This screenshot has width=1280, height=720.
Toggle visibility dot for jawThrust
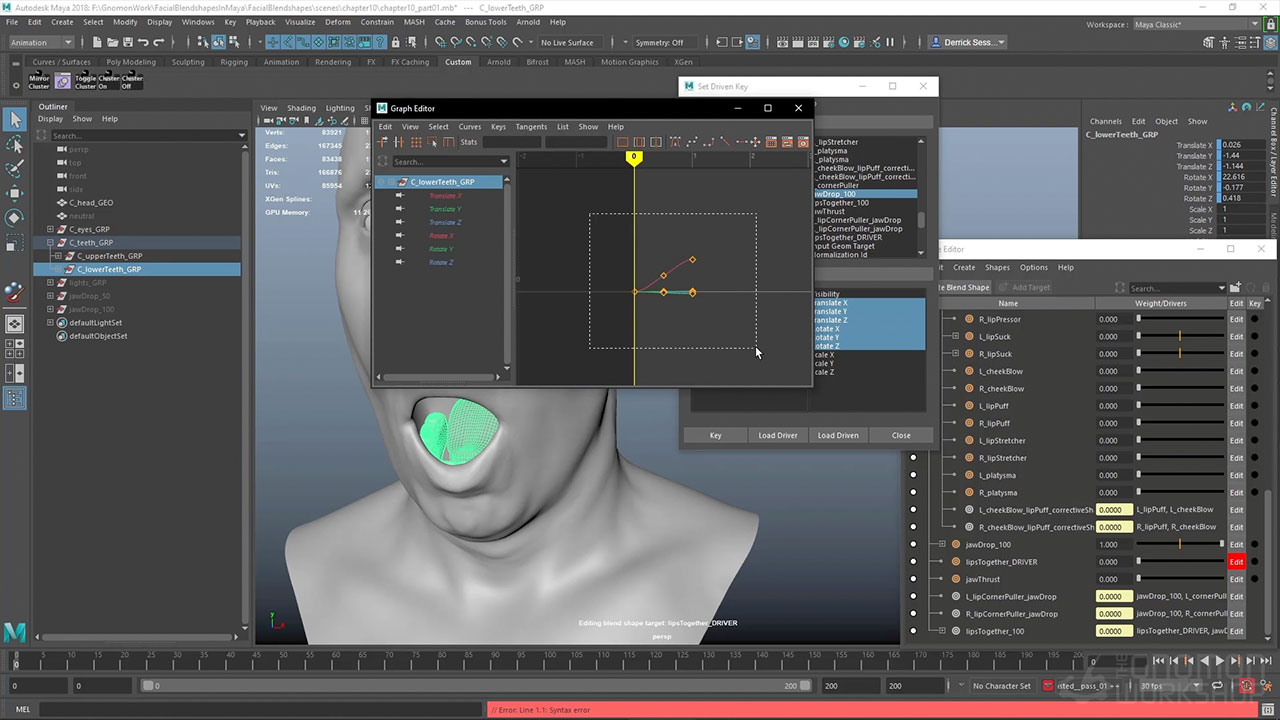click(913, 579)
